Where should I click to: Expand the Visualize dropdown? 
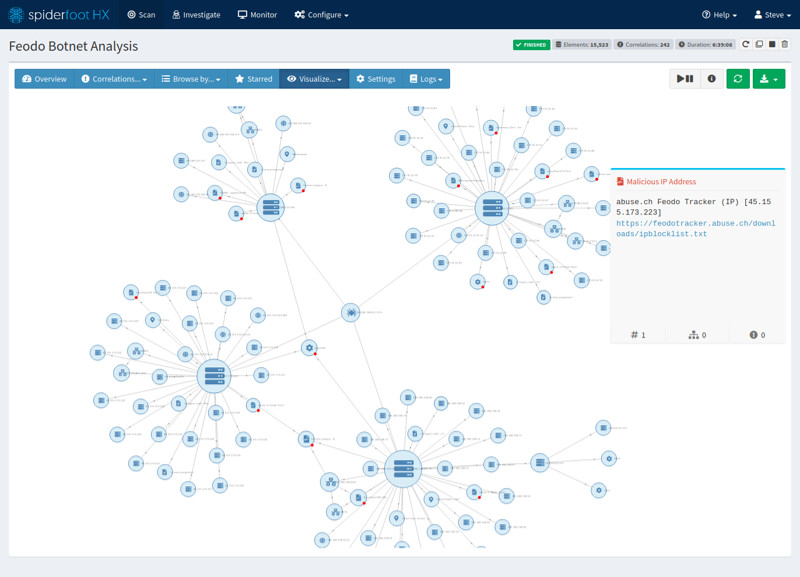[314, 79]
